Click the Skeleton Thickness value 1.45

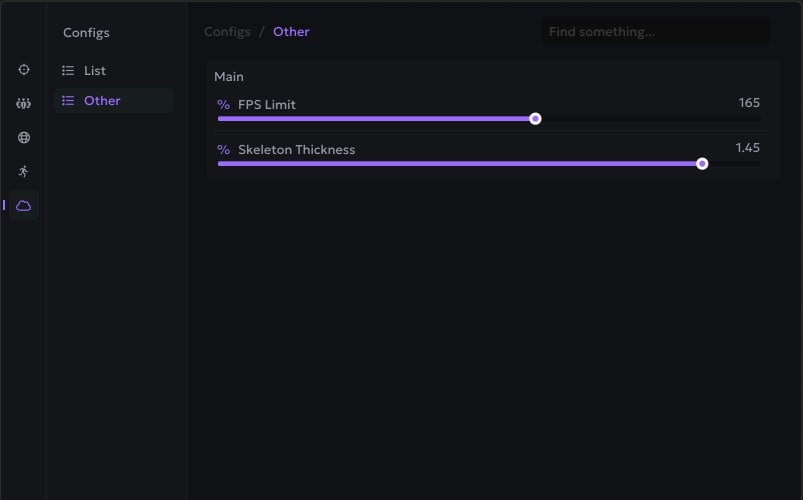pos(747,148)
